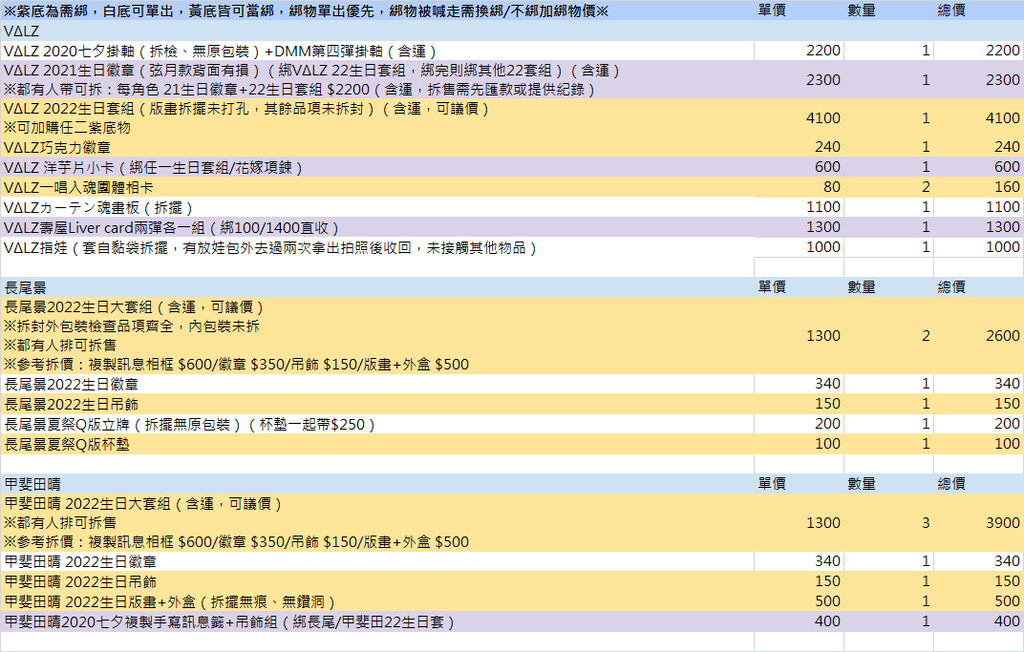Select the 甲斐田晴2020七夕複製手寫訊息籤 item cell
The height and width of the screenshot is (652, 1024).
coord(377,622)
